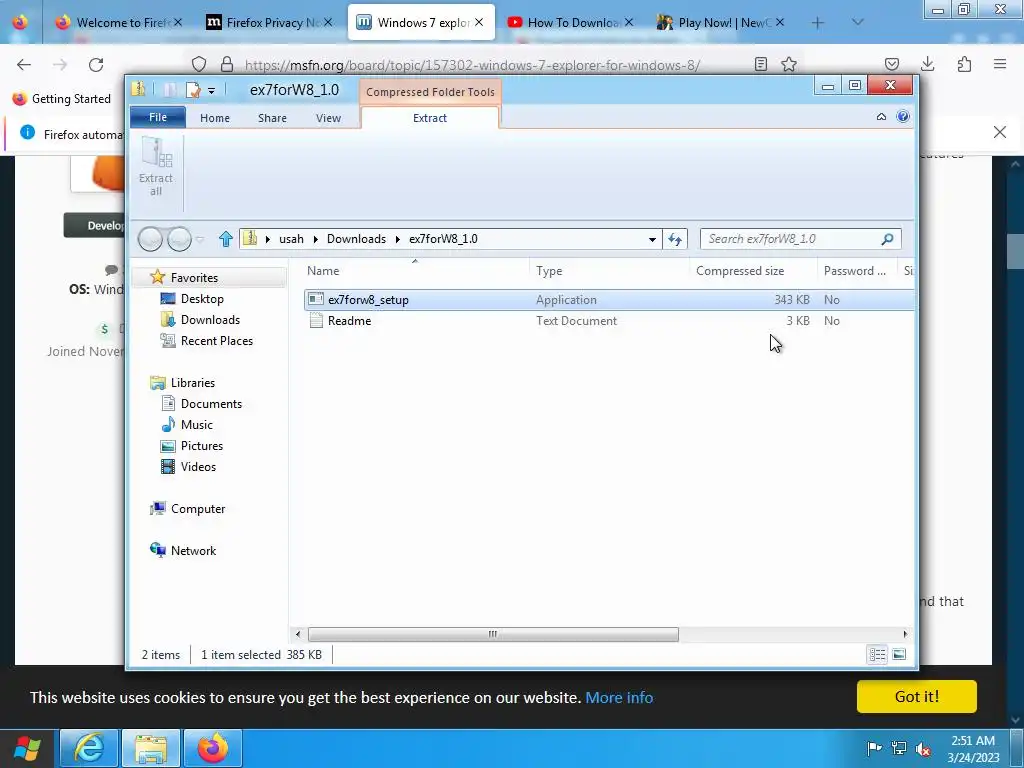Viewport: 1024px width, 768px height.
Task: Switch to Play Now browser tab
Action: pyautogui.click(x=721, y=22)
